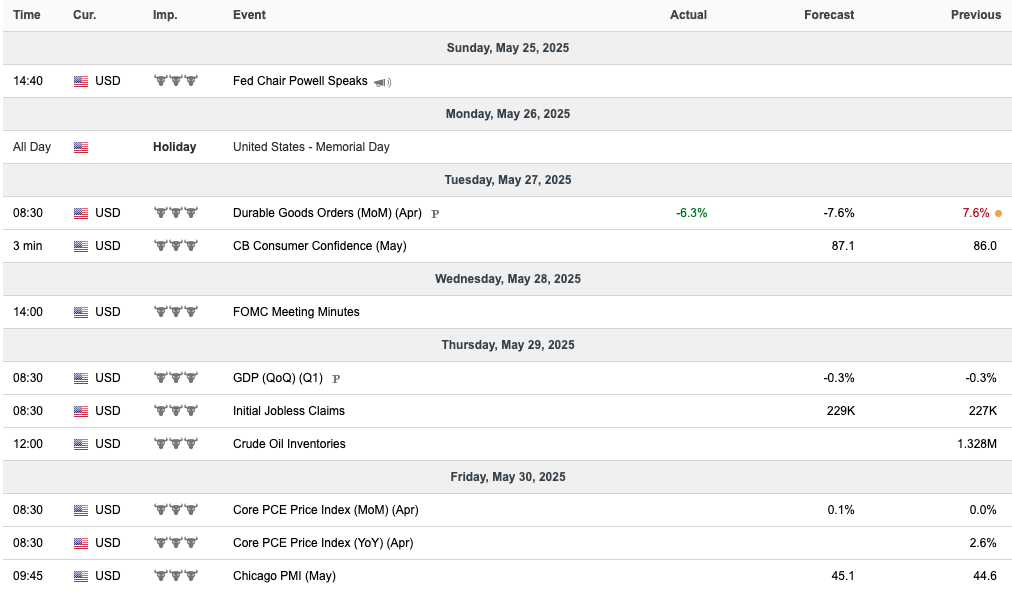The height and width of the screenshot is (597, 1012).
Task: Open the Fed Chair Powell Speaks event
Action: coord(300,81)
